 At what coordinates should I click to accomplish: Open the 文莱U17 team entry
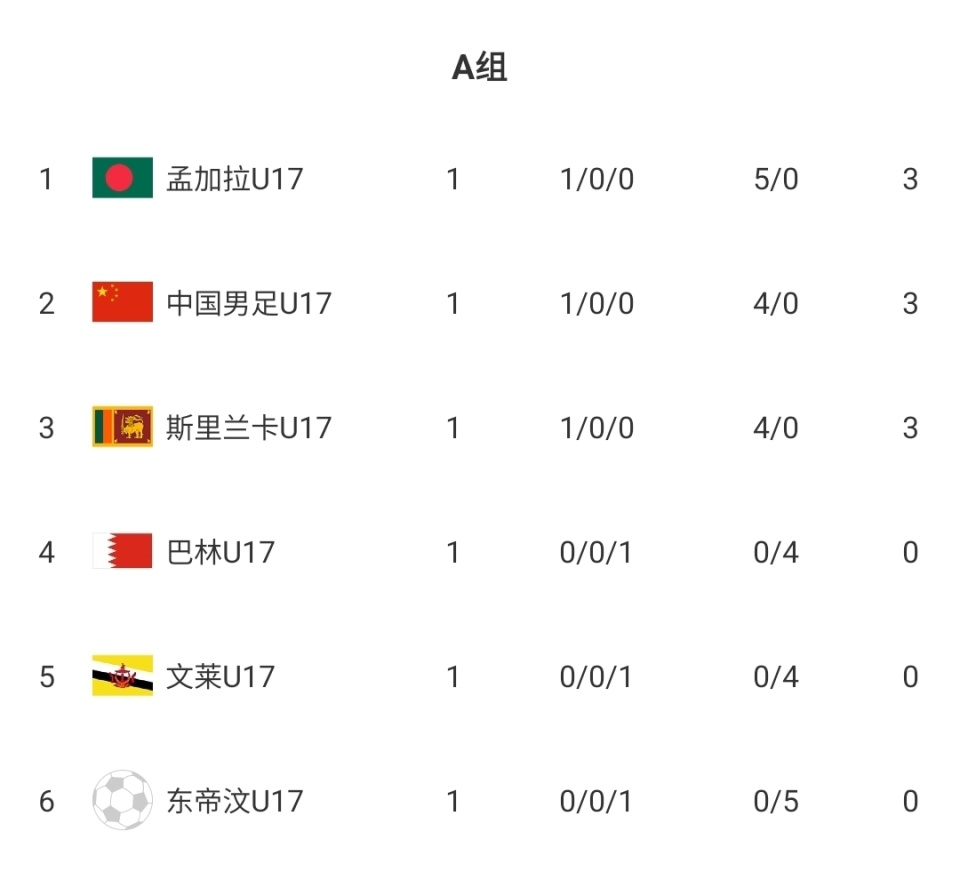[x=221, y=677]
